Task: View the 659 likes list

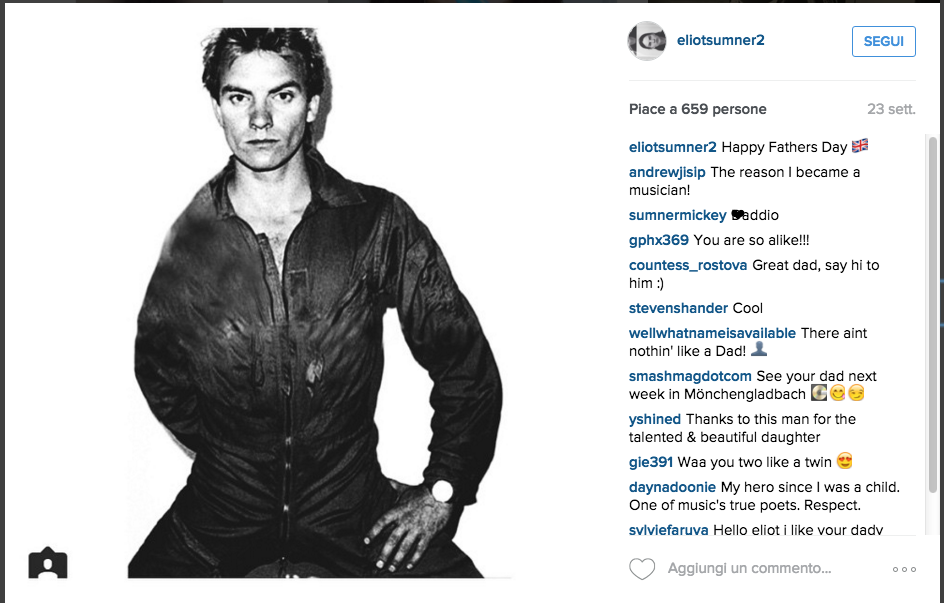Action: pos(698,110)
